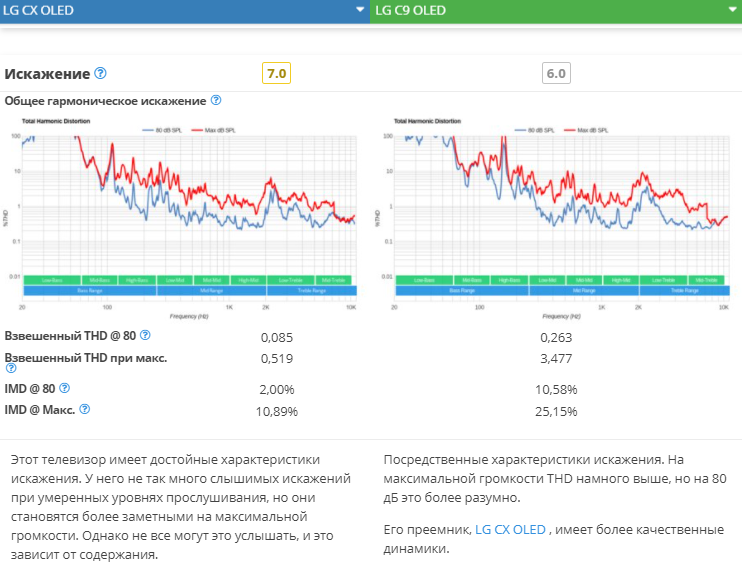Open help icon under Взвешенный THD при макс.
Screen dimensions: 742x580
pyautogui.click(x=12, y=368)
